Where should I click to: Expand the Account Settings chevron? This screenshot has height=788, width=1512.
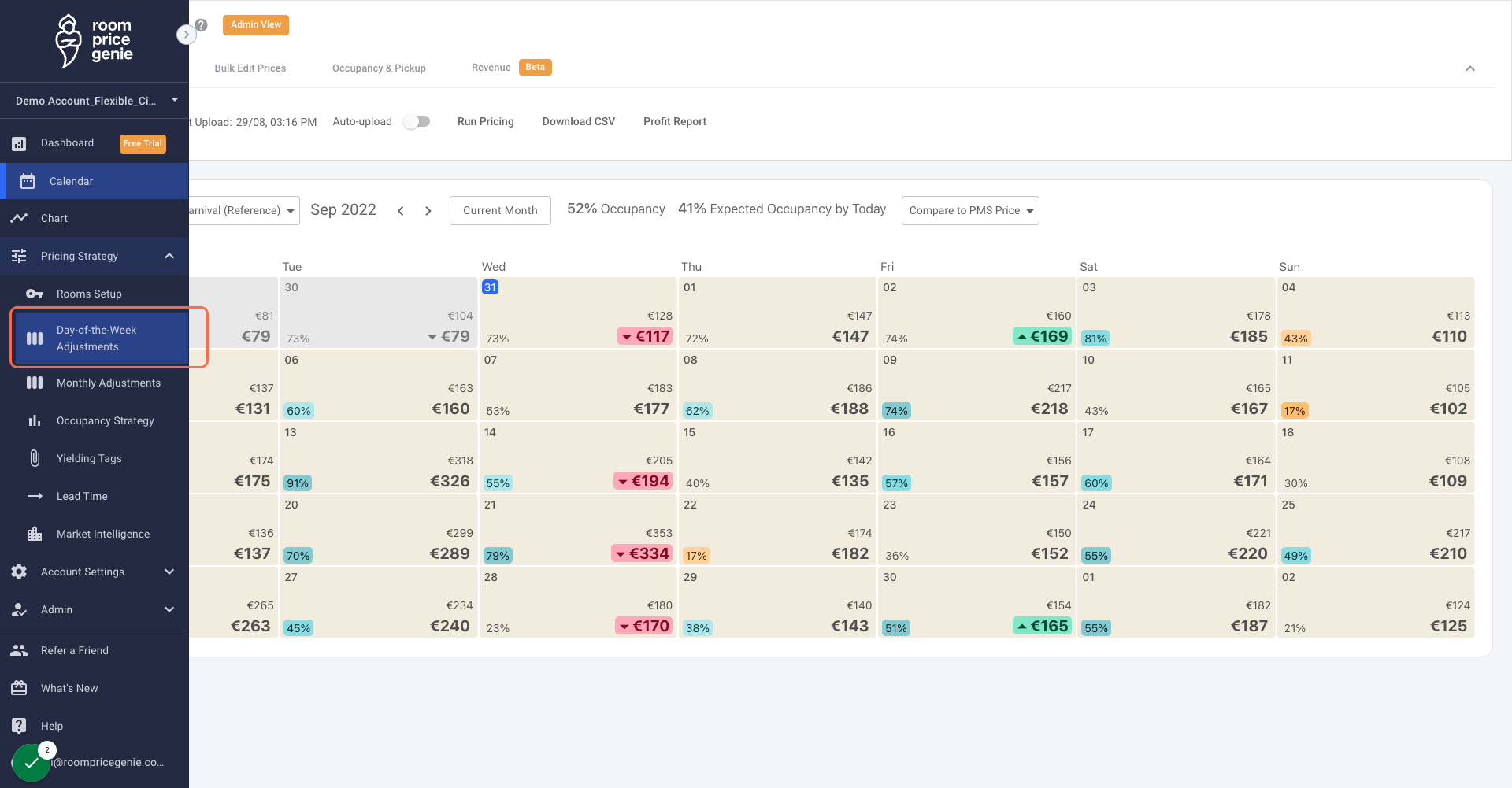[x=169, y=572]
